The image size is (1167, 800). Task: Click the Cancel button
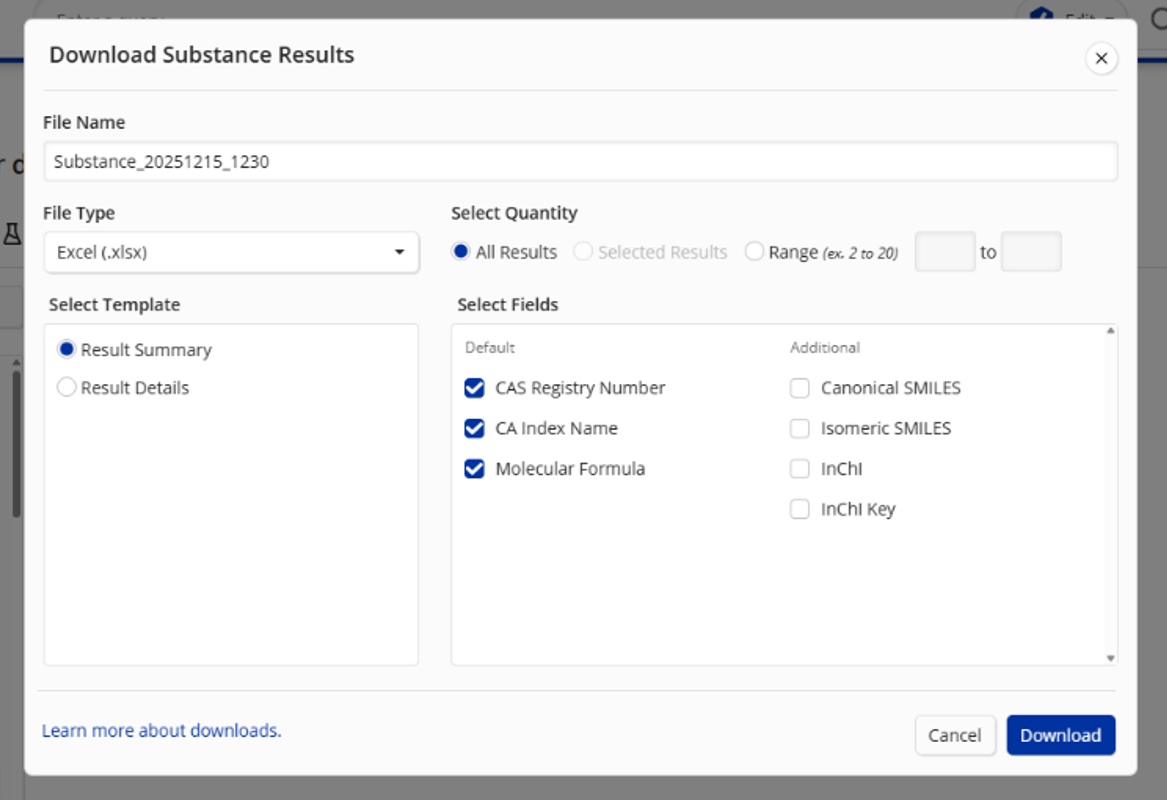955,735
